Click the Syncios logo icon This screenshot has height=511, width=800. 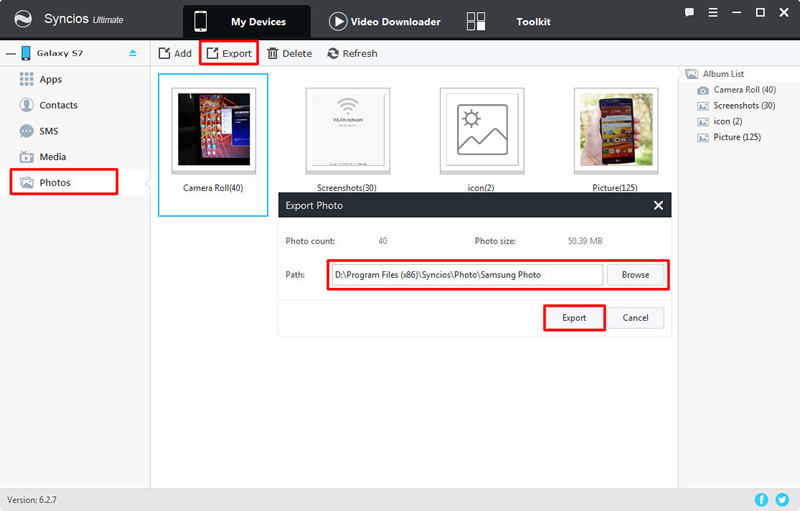click(23, 19)
